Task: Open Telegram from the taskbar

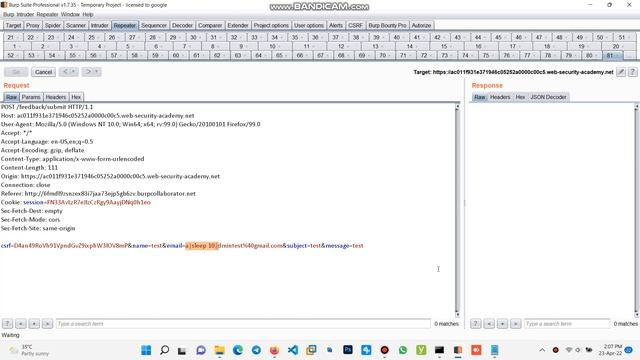Action: (256, 350)
